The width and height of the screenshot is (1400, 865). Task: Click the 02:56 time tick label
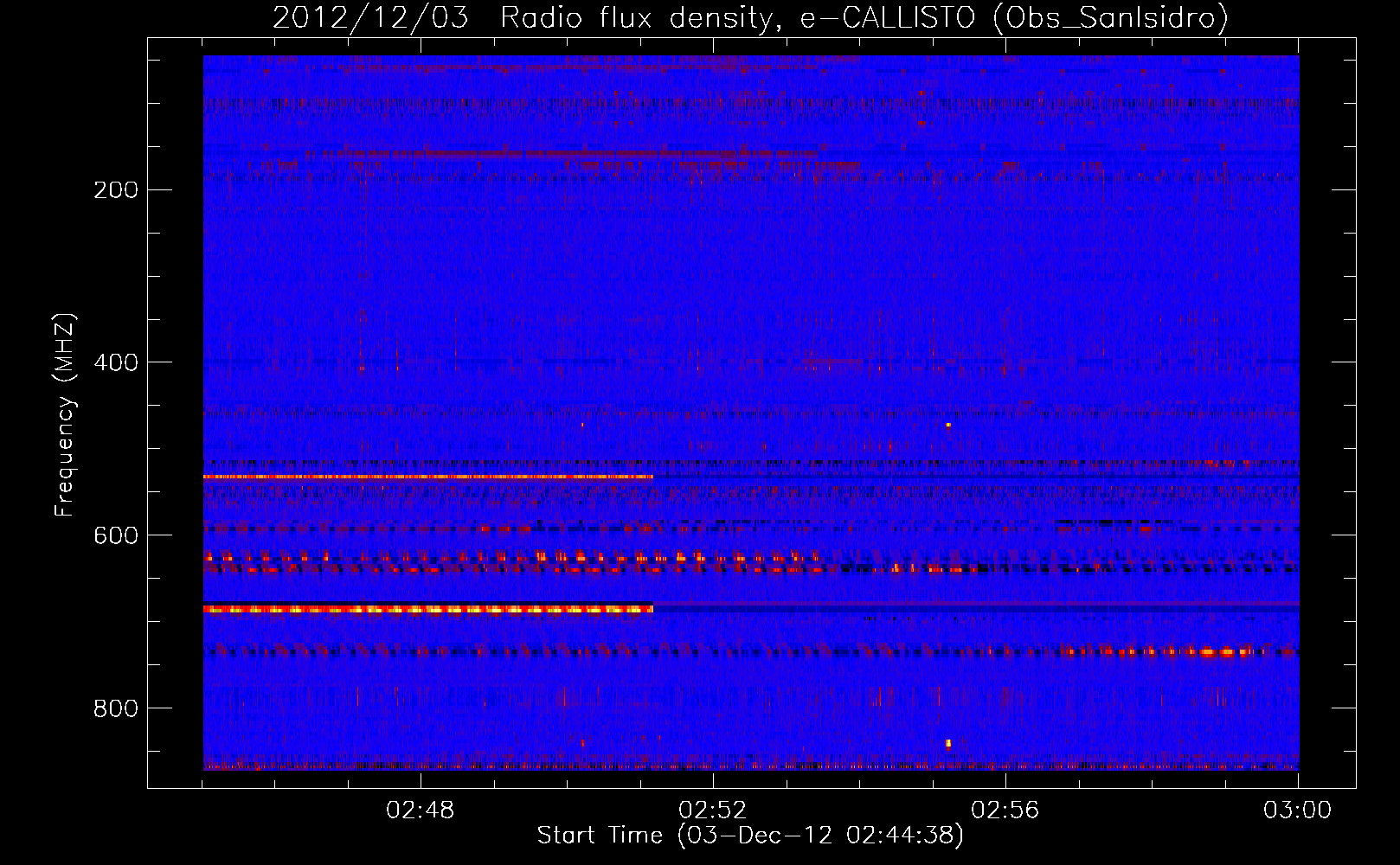[x=1005, y=811]
